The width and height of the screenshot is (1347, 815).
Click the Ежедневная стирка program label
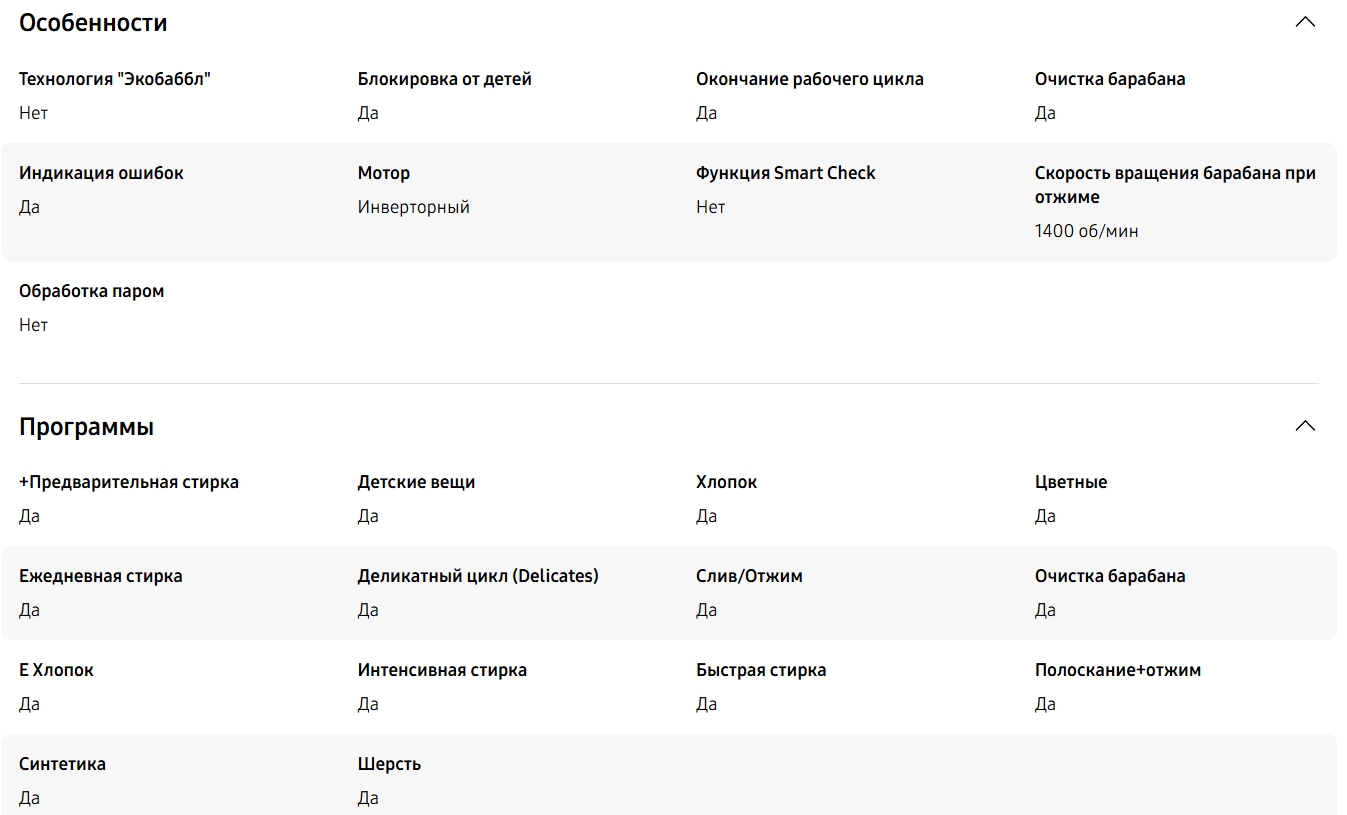coord(101,576)
